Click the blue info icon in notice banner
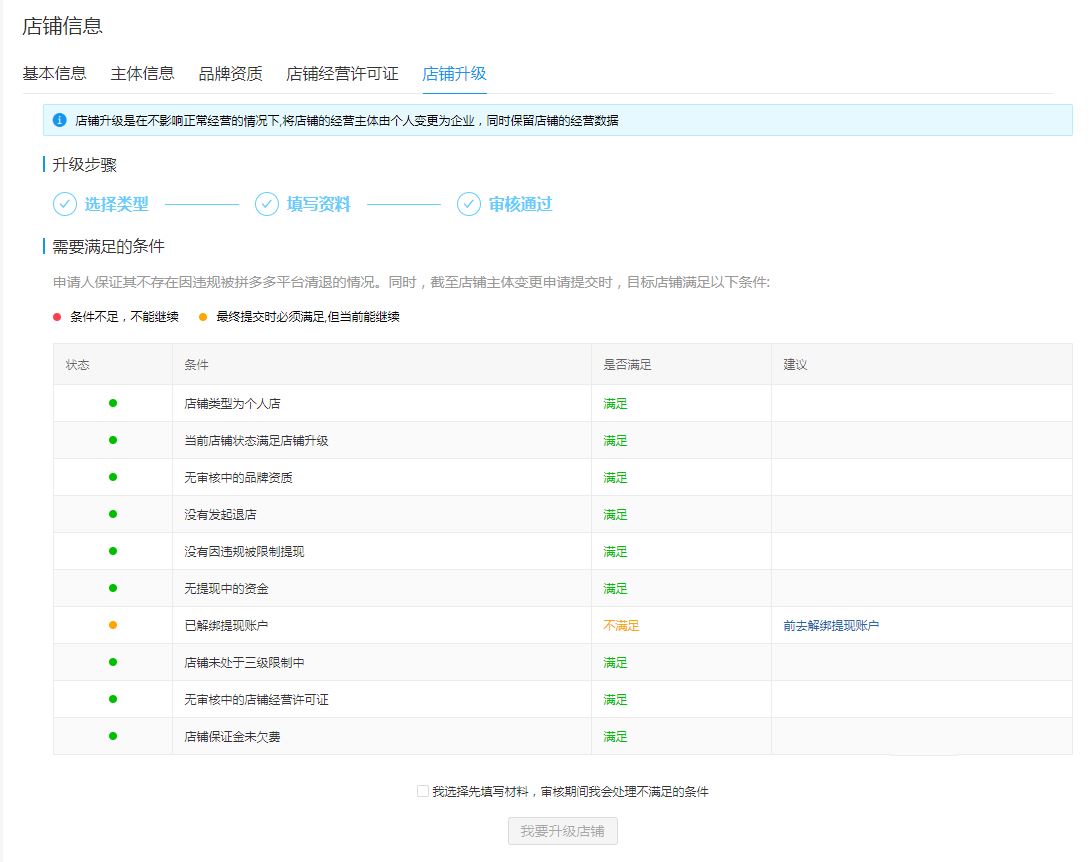Image resolution: width=1092 pixels, height=862 pixels. 60,120
